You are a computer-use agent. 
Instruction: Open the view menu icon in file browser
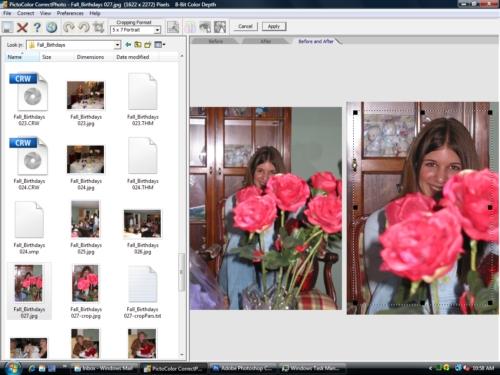(x=160, y=44)
